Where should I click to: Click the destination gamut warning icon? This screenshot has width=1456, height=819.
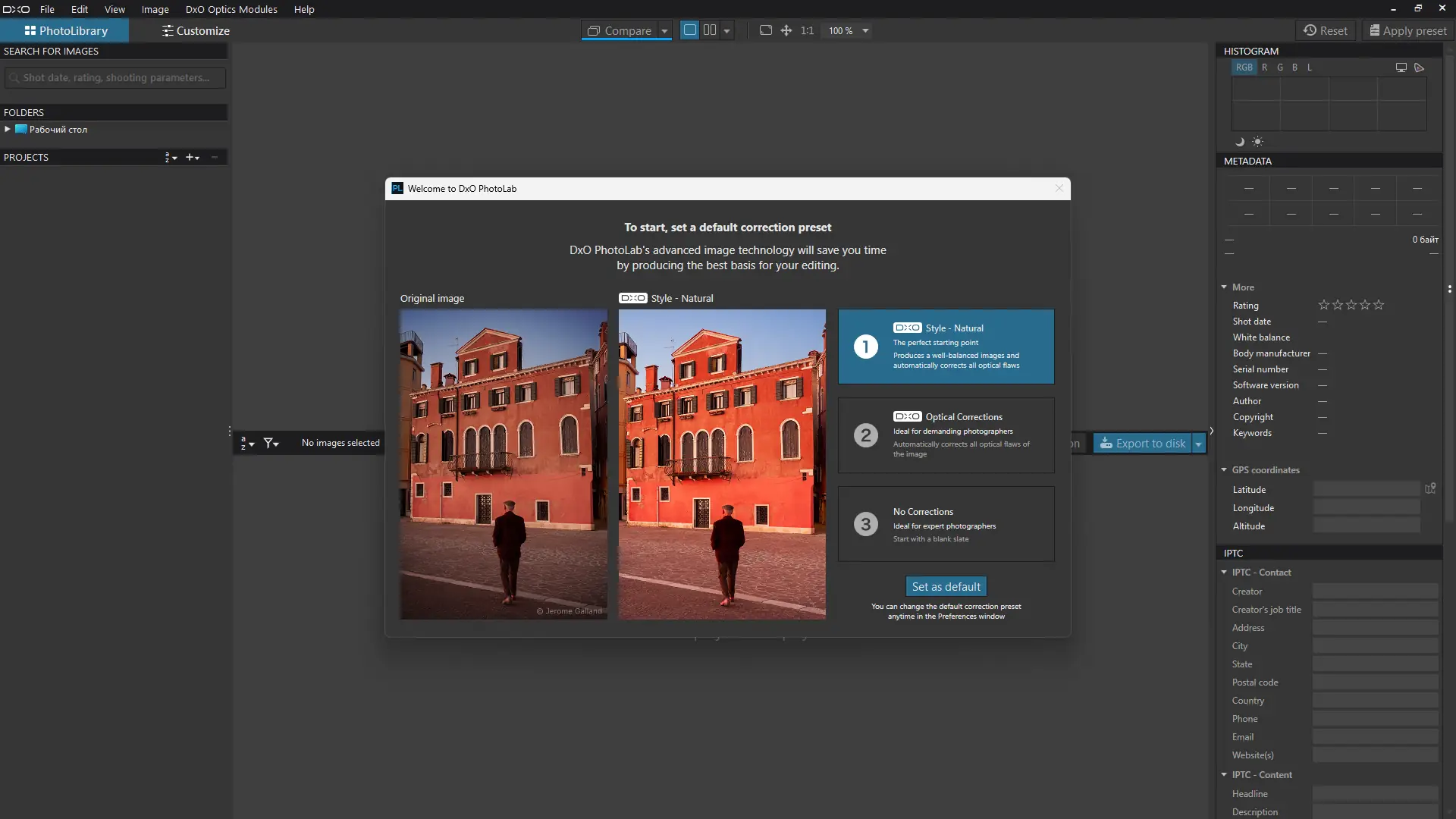[x=1420, y=67]
